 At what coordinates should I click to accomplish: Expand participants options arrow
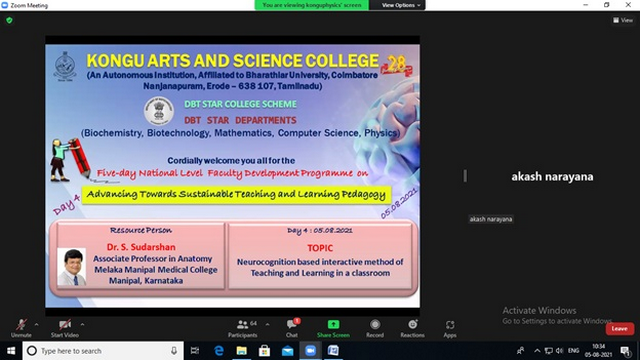click(x=267, y=324)
